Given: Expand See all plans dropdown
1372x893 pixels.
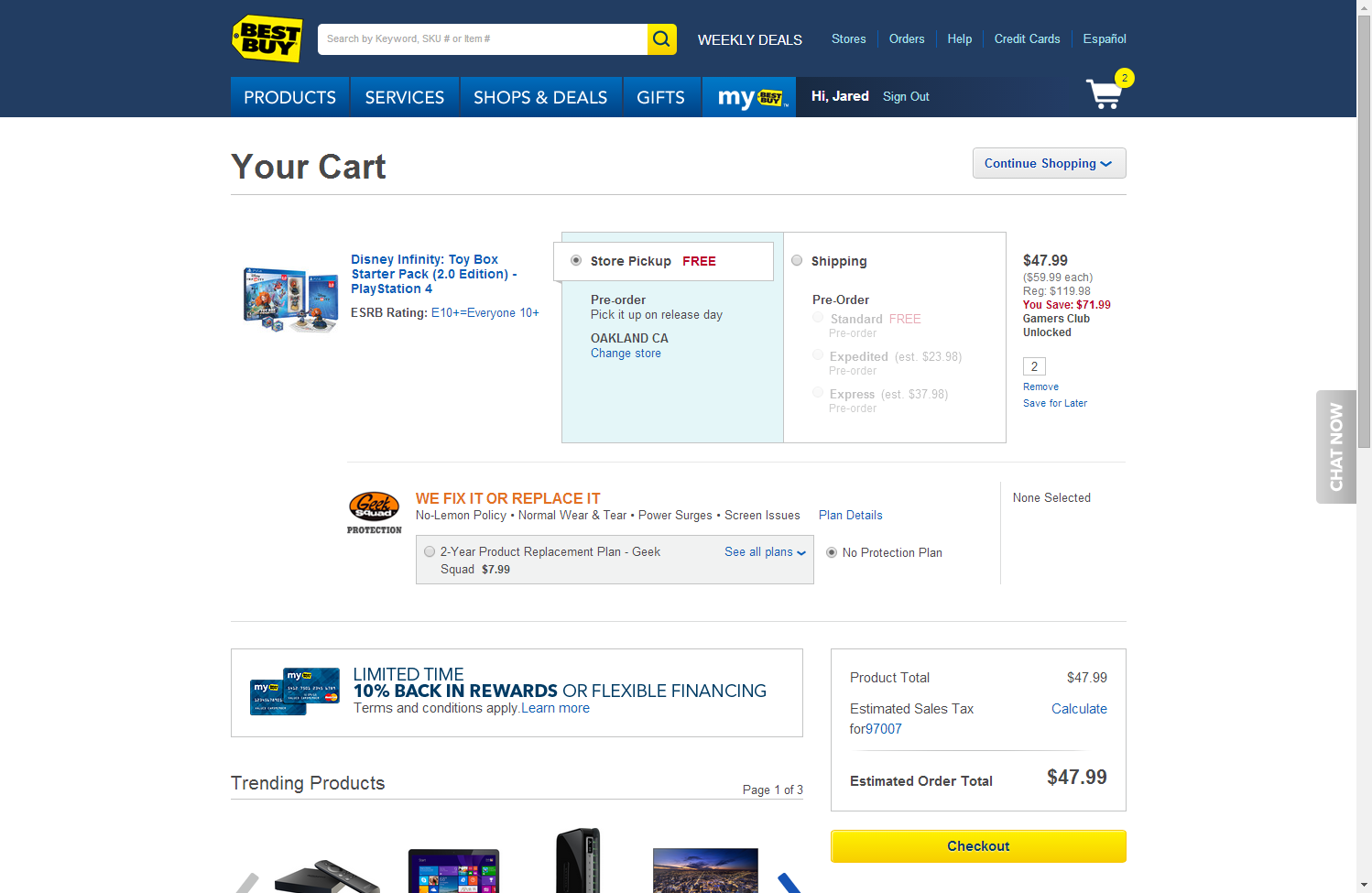Looking at the screenshot, I should tap(765, 551).
